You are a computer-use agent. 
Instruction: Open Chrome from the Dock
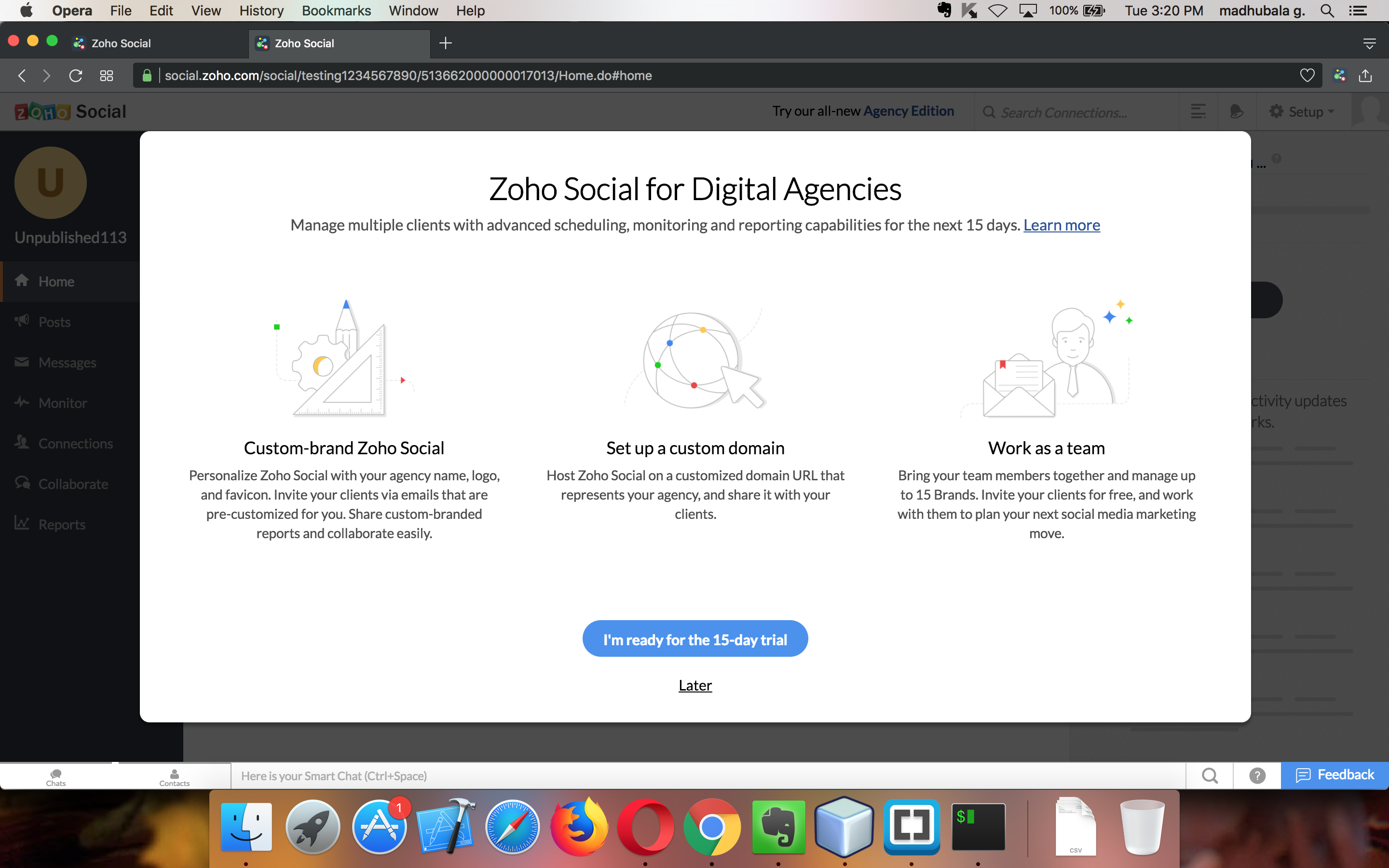(x=712, y=827)
